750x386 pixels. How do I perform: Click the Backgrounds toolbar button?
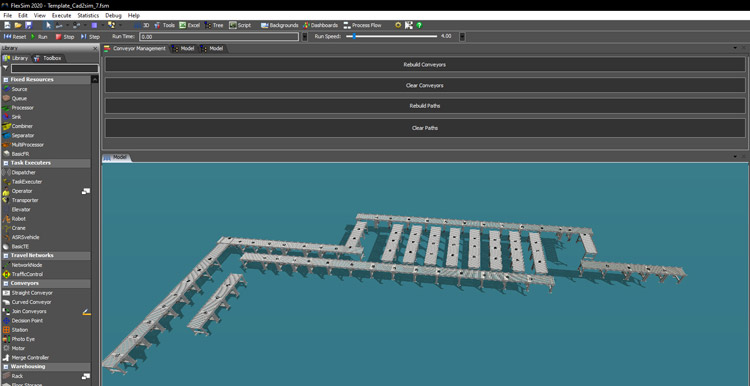279,25
